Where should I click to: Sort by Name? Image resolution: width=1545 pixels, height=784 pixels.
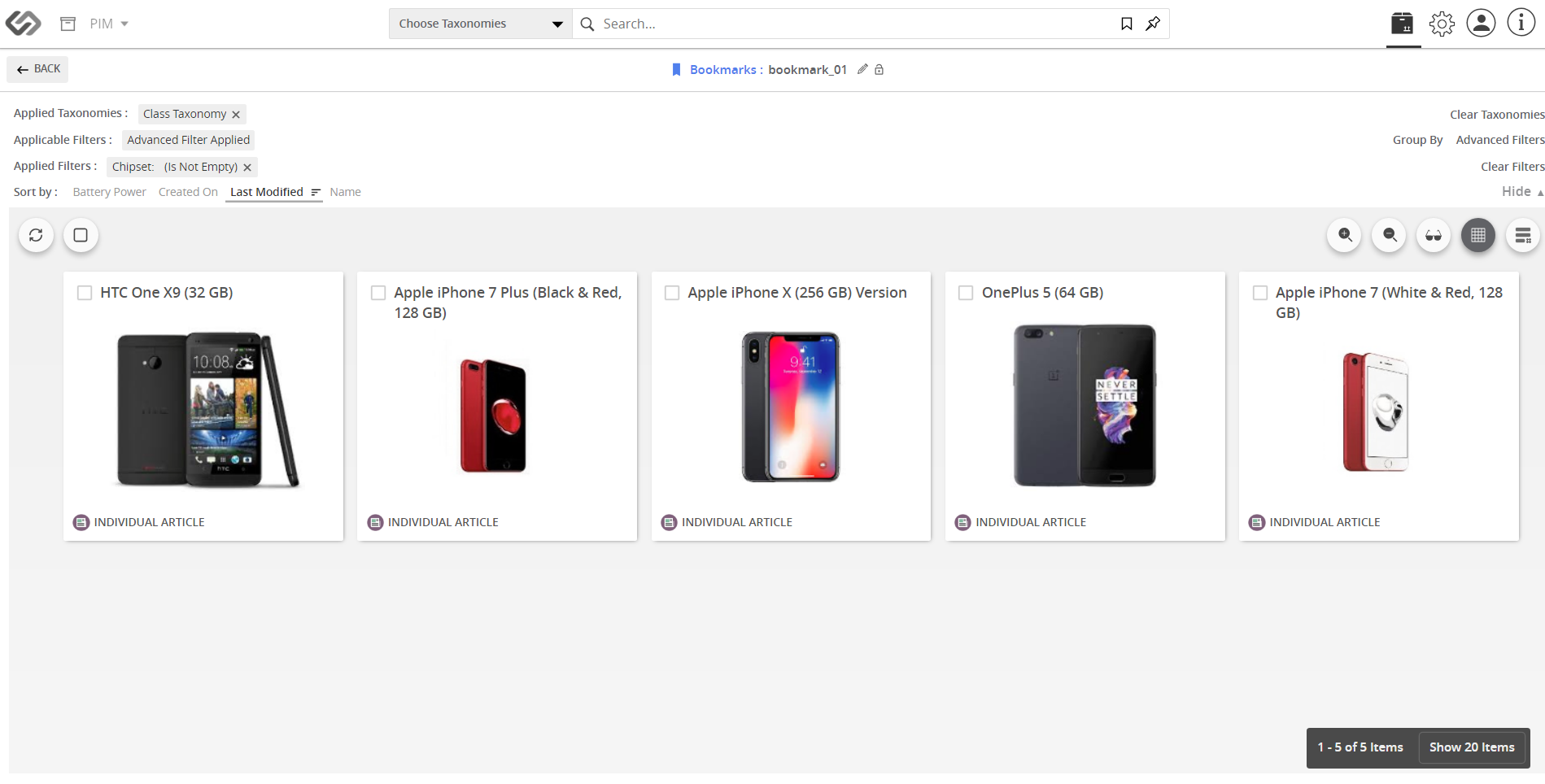point(345,192)
